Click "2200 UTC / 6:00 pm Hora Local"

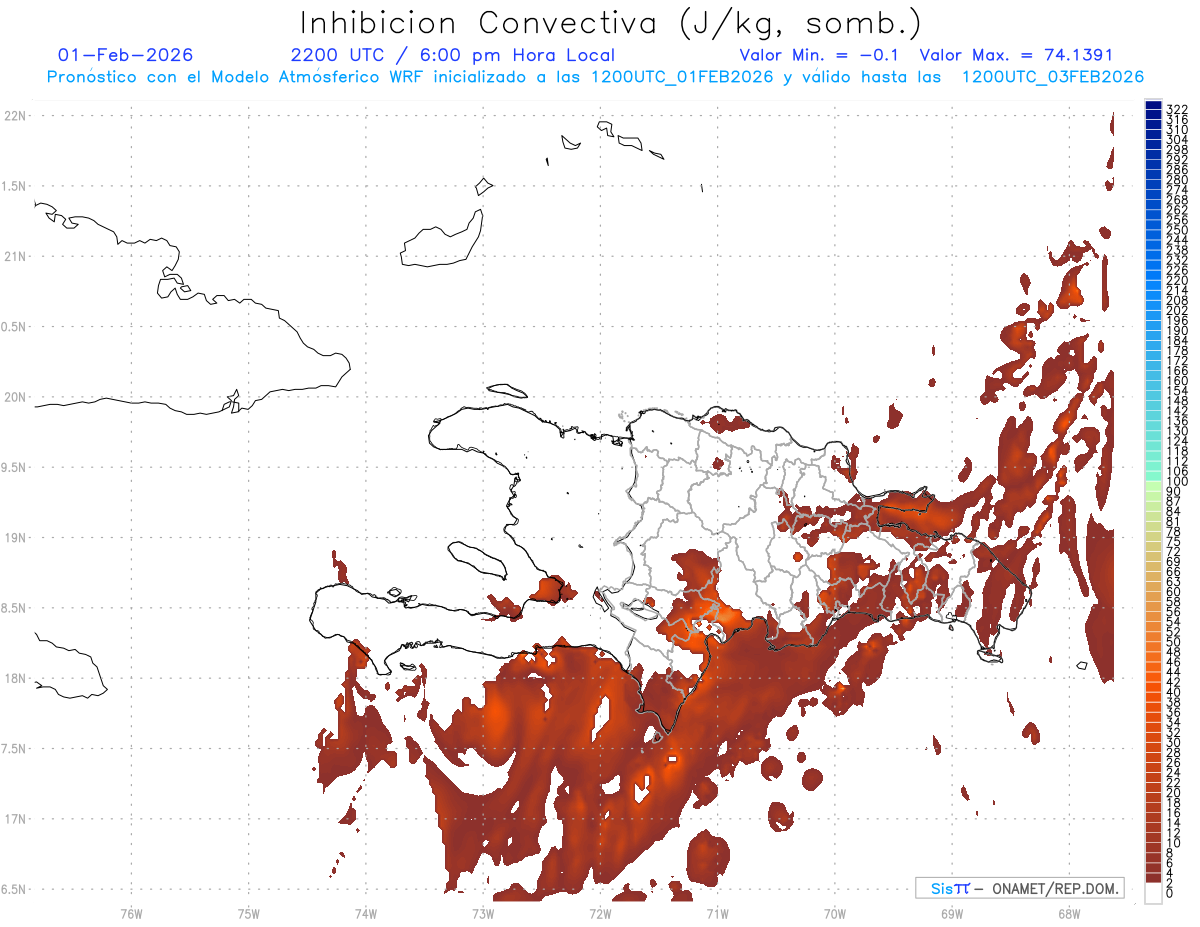point(452,55)
